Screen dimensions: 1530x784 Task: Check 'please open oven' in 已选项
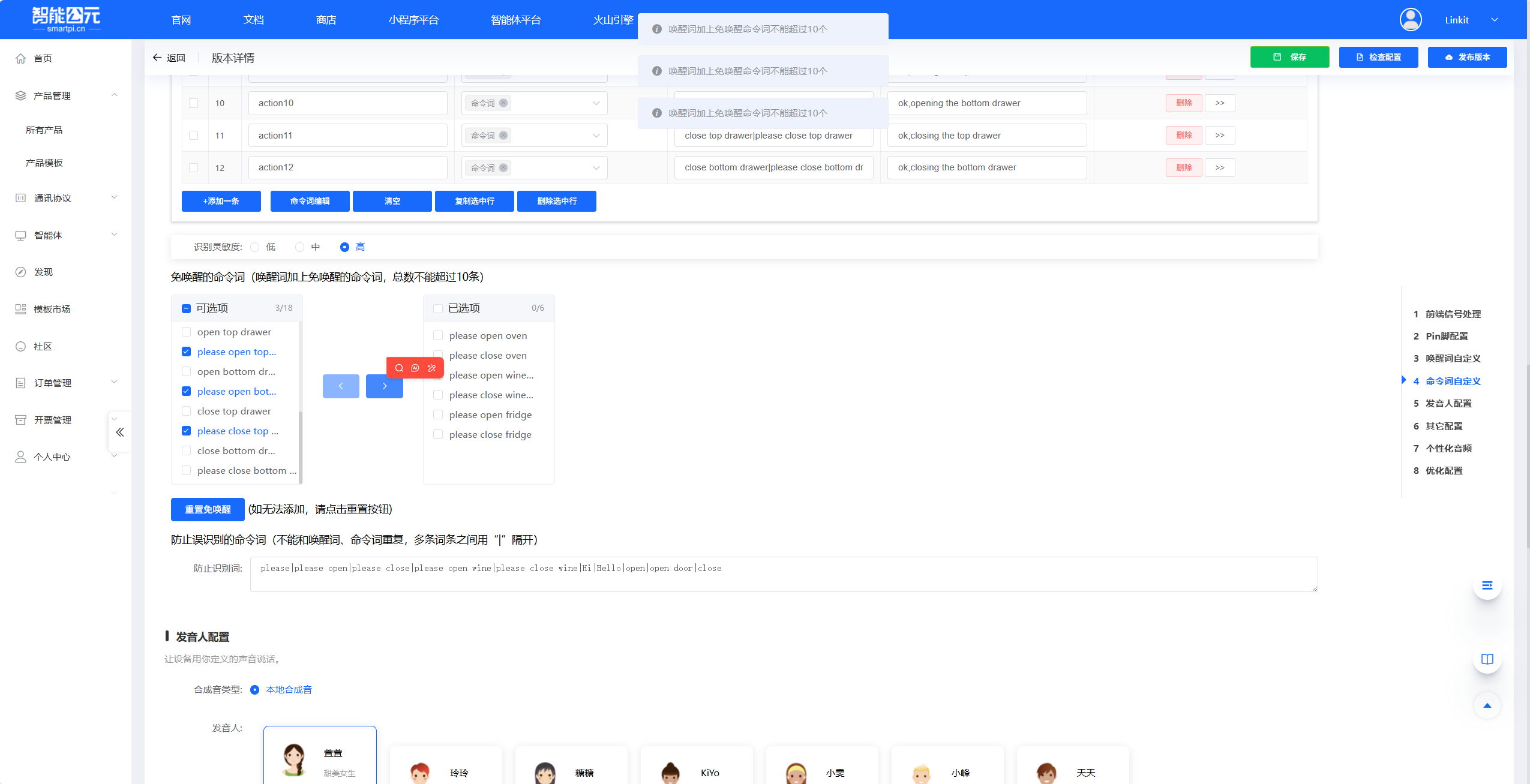[439, 335]
